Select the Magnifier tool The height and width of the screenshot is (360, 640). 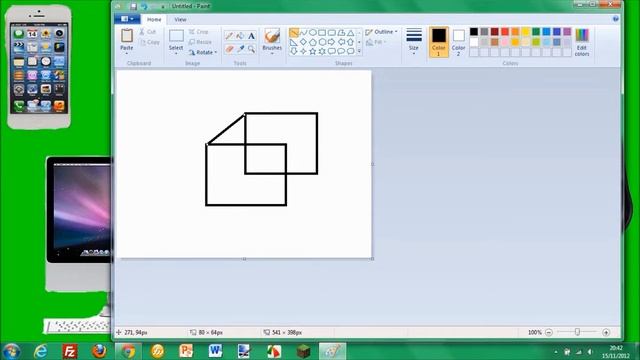coord(251,49)
